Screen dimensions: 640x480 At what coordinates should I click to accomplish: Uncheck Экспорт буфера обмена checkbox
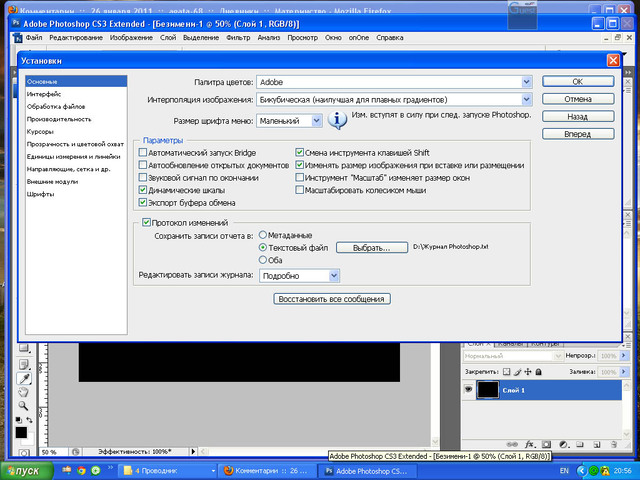[x=142, y=202]
